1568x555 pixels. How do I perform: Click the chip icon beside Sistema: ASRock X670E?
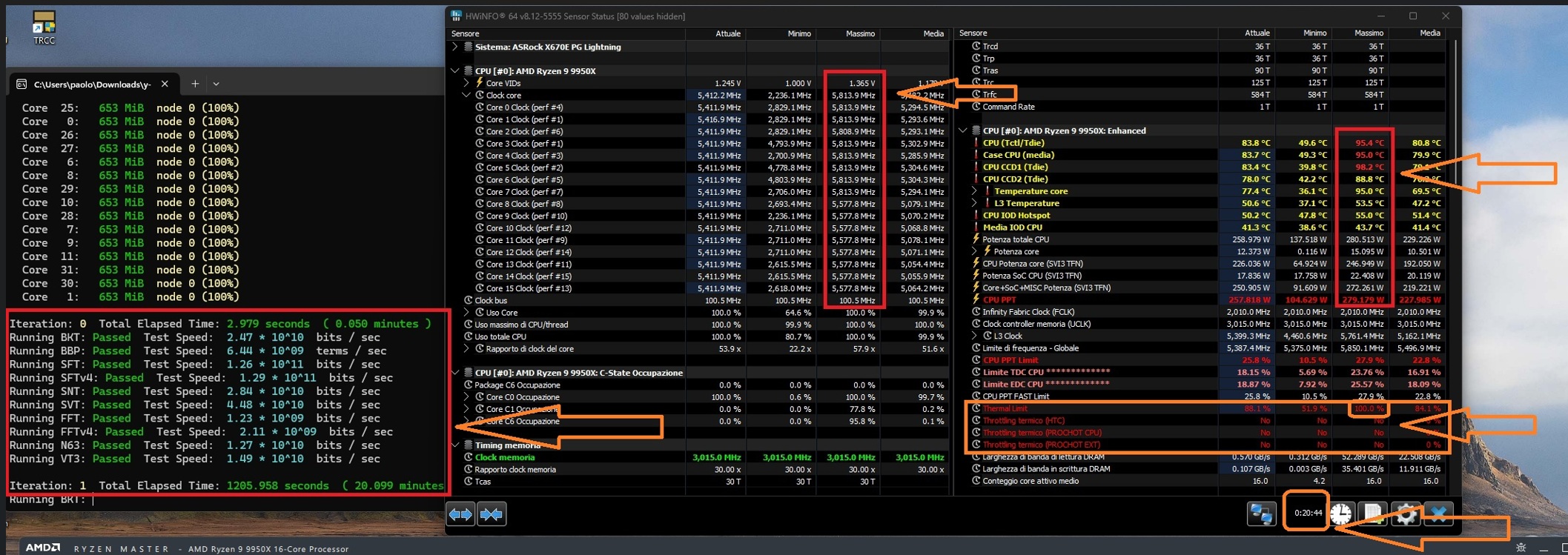[x=469, y=47]
